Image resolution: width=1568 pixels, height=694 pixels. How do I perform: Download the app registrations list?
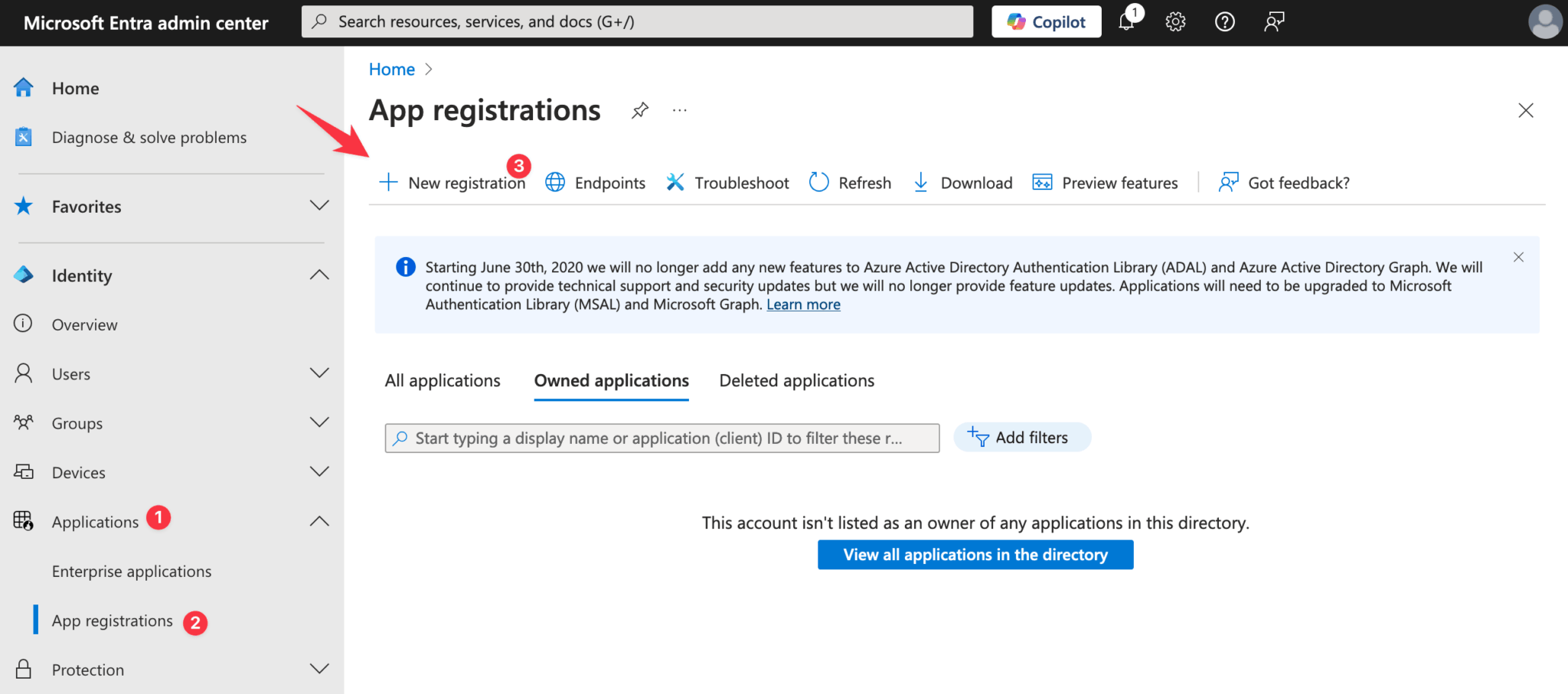click(x=962, y=183)
